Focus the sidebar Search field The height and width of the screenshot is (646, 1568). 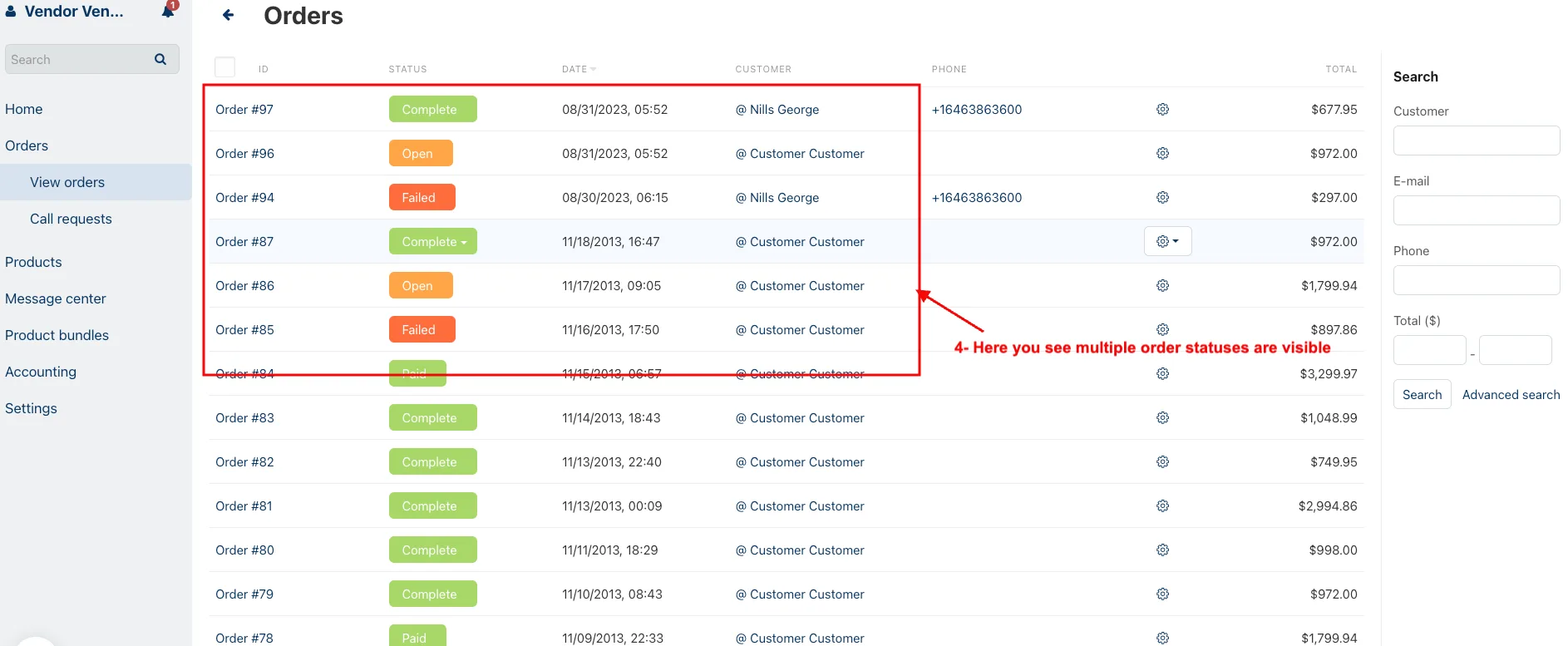(91, 59)
